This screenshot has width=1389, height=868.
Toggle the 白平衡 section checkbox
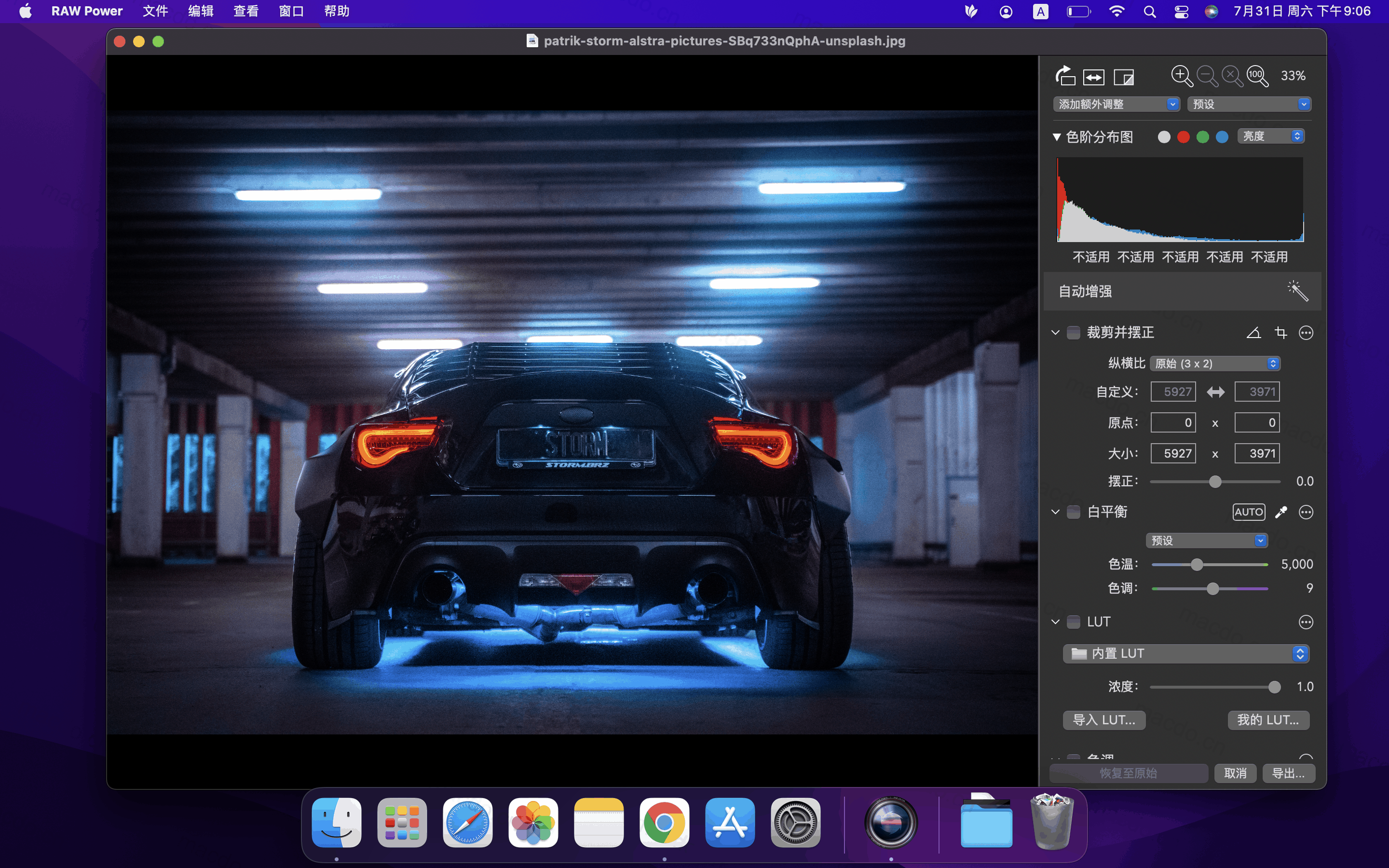pos(1075,512)
